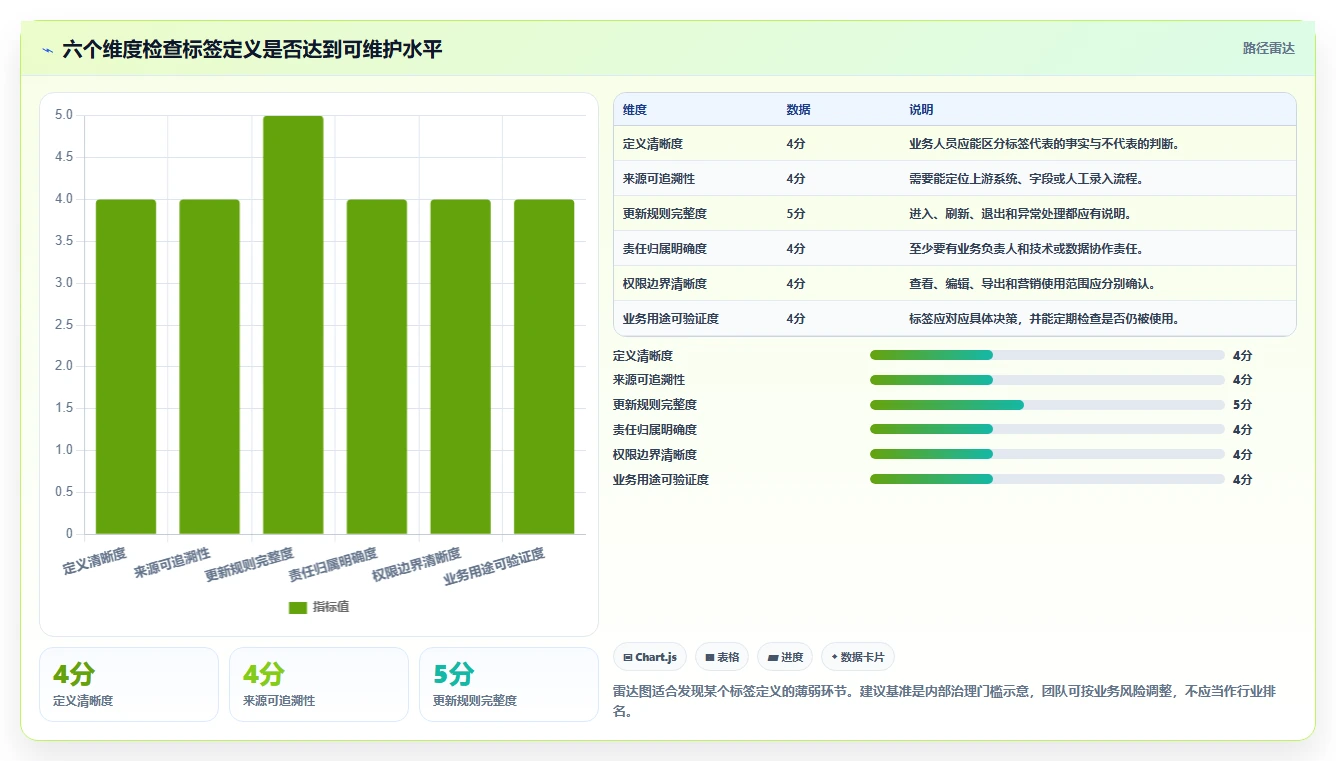The image size is (1336, 761).
Task: Click the 5分 value in the table
Action: coord(796,214)
